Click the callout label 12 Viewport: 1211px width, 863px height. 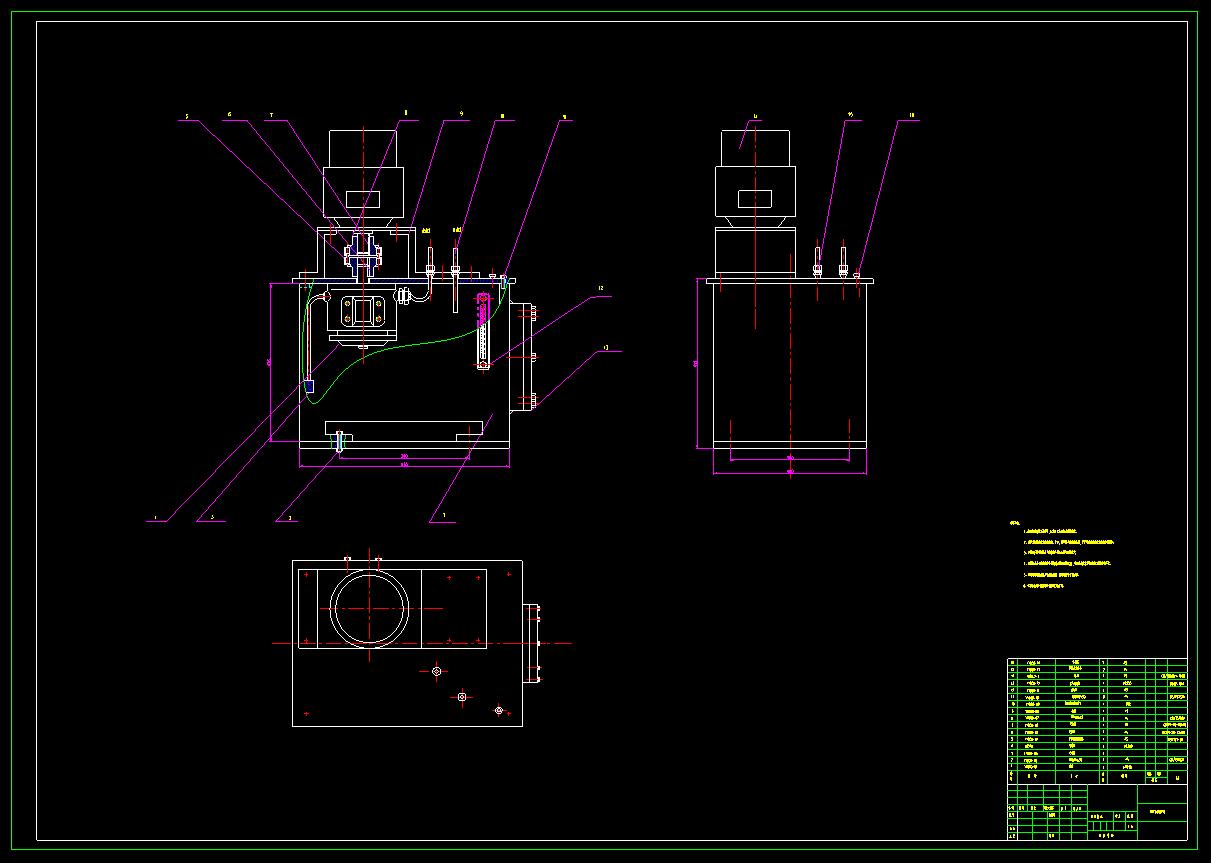tap(601, 288)
